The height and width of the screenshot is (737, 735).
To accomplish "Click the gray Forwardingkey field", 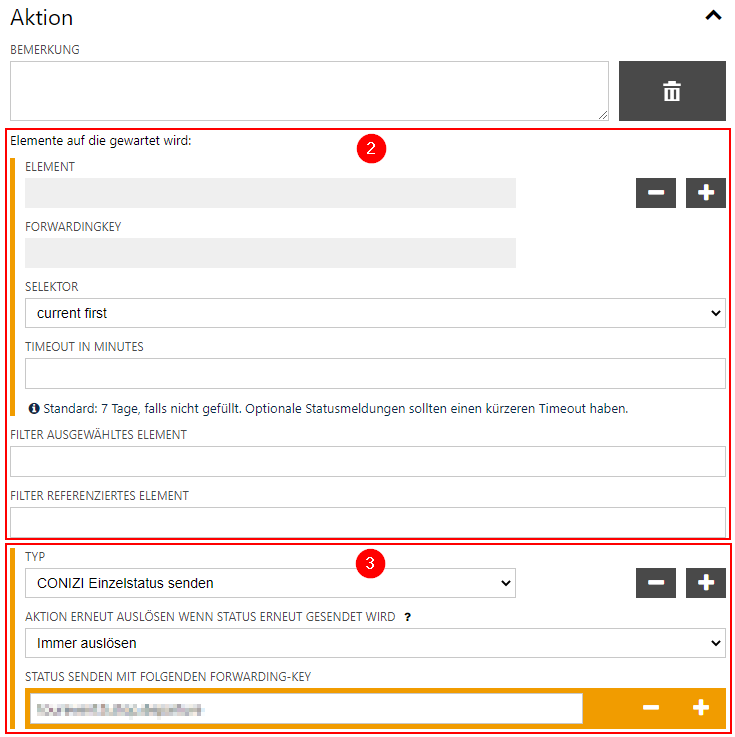I will pyautogui.click(x=270, y=253).
